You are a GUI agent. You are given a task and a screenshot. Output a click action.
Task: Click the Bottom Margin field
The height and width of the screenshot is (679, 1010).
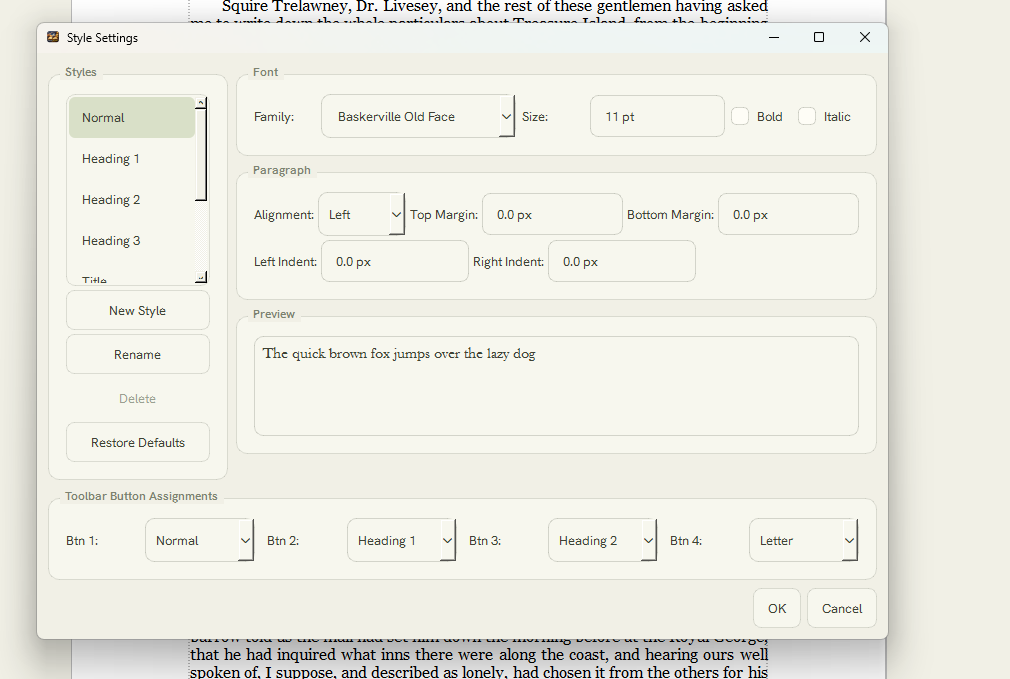(788, 215)
